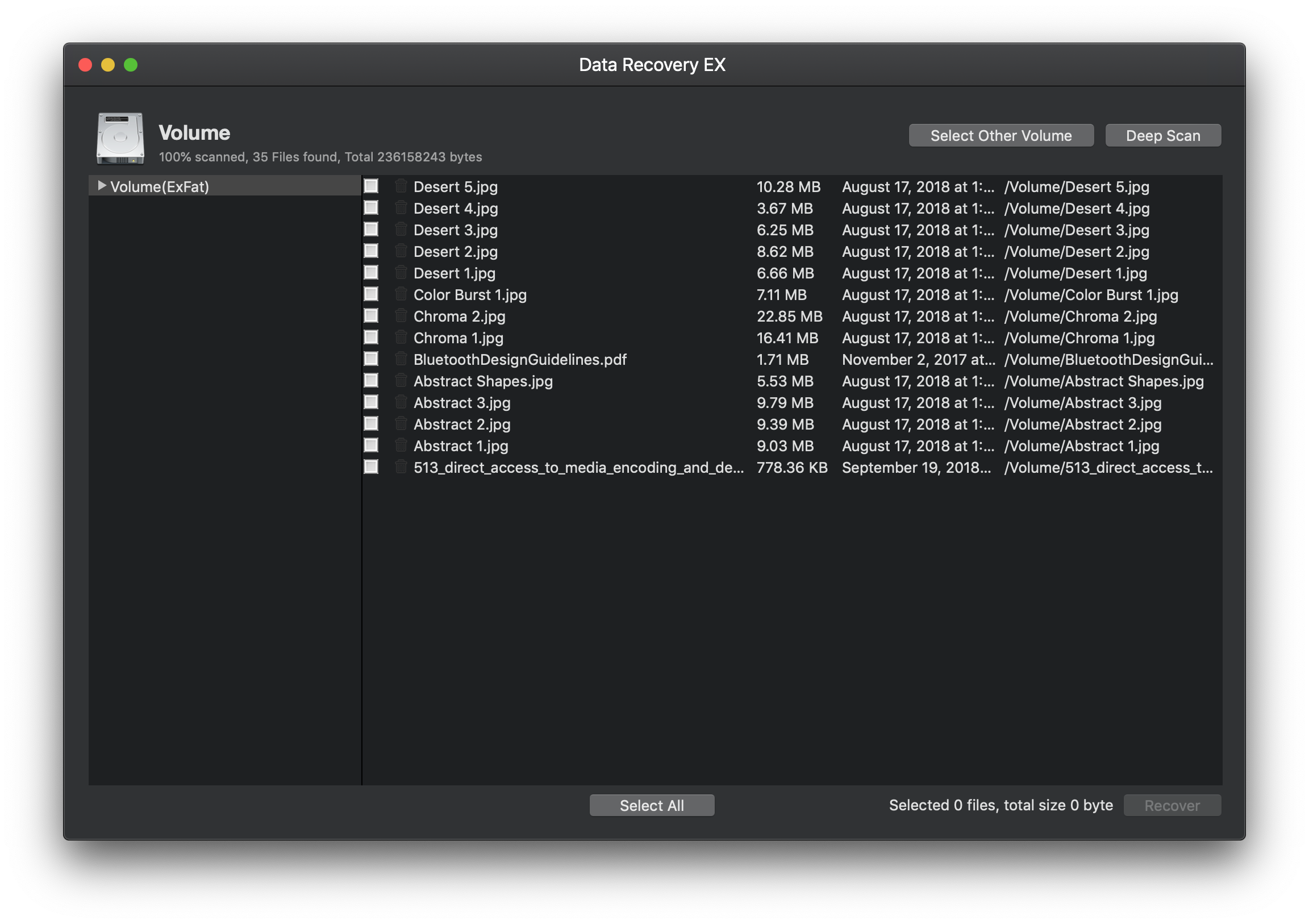Click the trash icon beside Desert 3.jpg
This screenshot has width=1309, height=924.
401,230
